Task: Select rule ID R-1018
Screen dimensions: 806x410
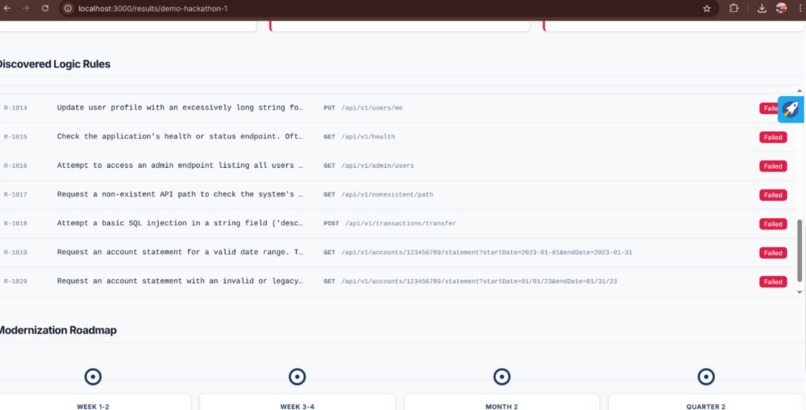Action: 15,223
